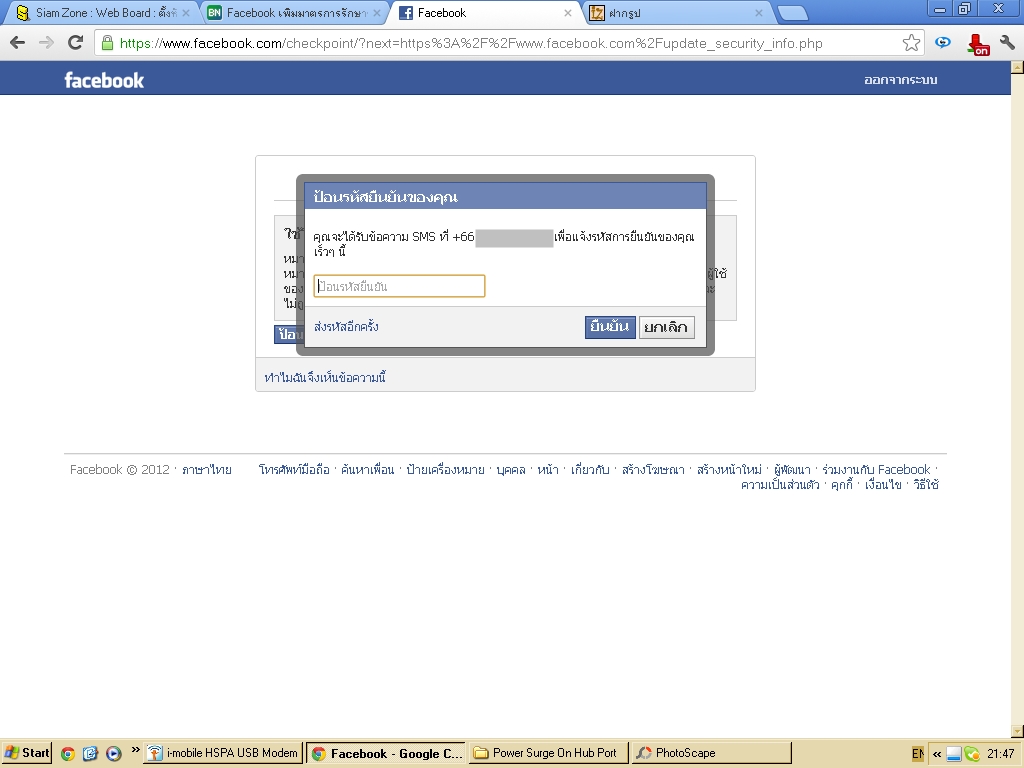Click the 21:47 taskbar clock
The width and height of the screenshot is (1024, 768).
[x=1000, y=754]
